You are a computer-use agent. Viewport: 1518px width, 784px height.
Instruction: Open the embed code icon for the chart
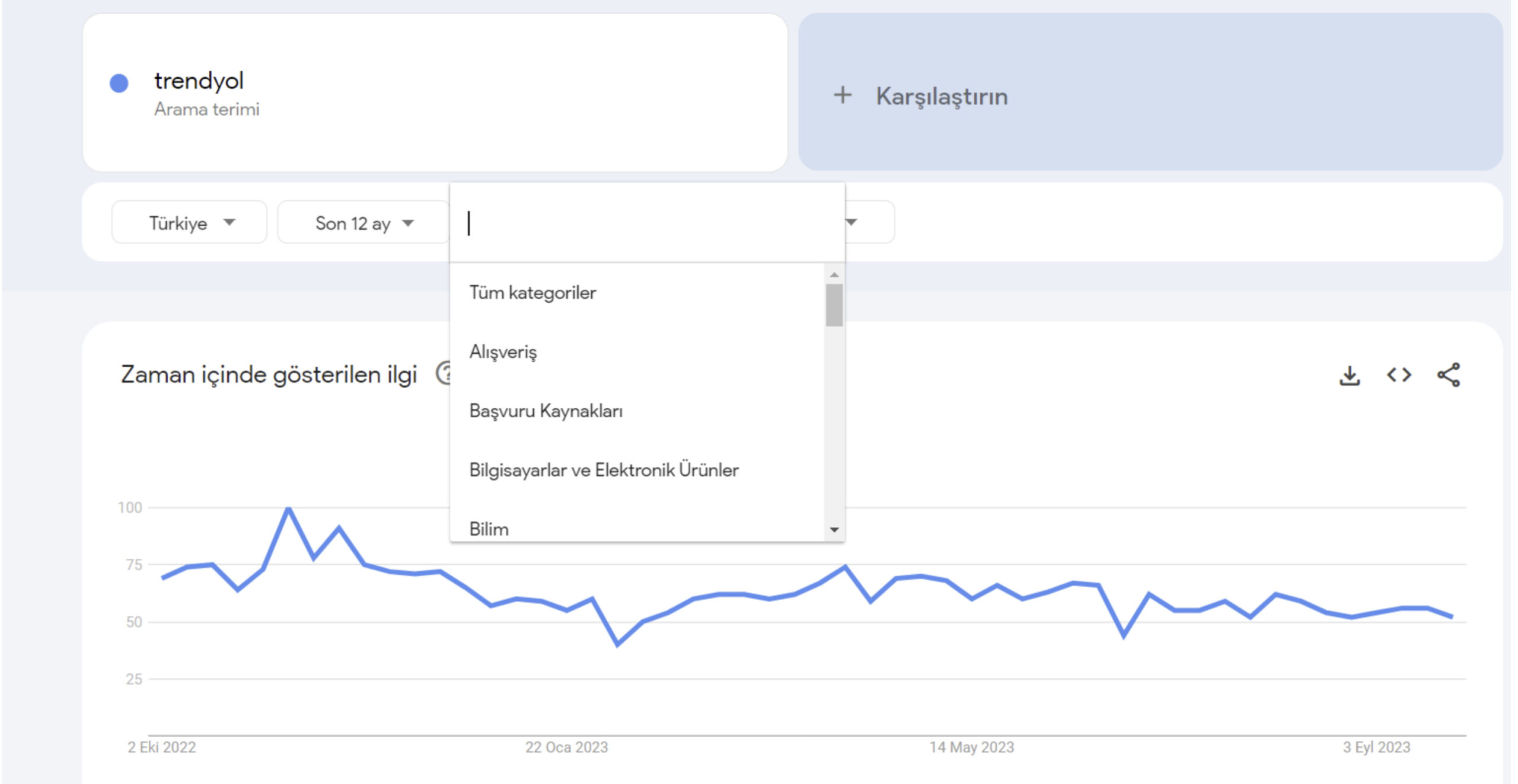(x=1399, y=375)
